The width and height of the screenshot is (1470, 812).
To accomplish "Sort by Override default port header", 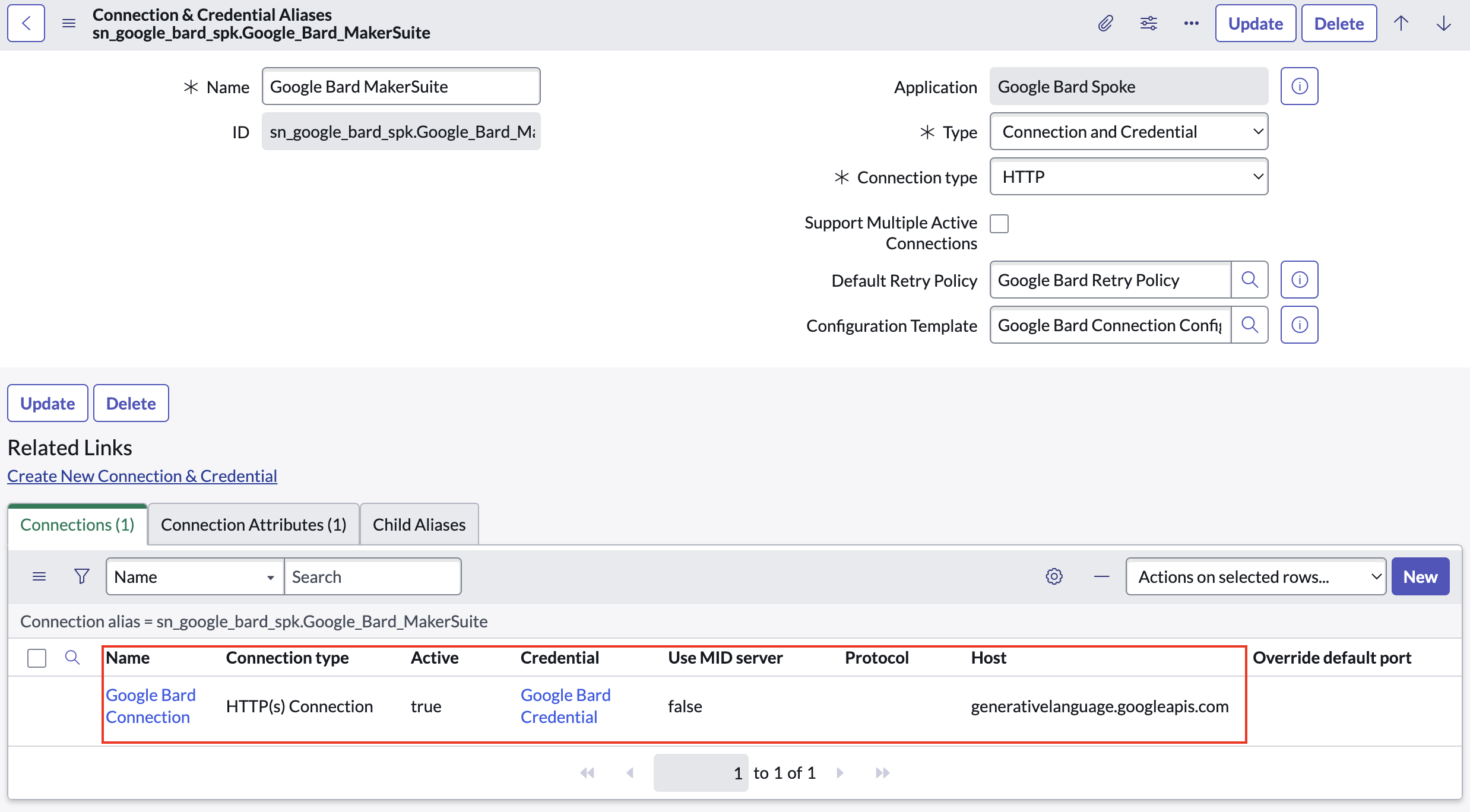I will (x=1332, y=658).
